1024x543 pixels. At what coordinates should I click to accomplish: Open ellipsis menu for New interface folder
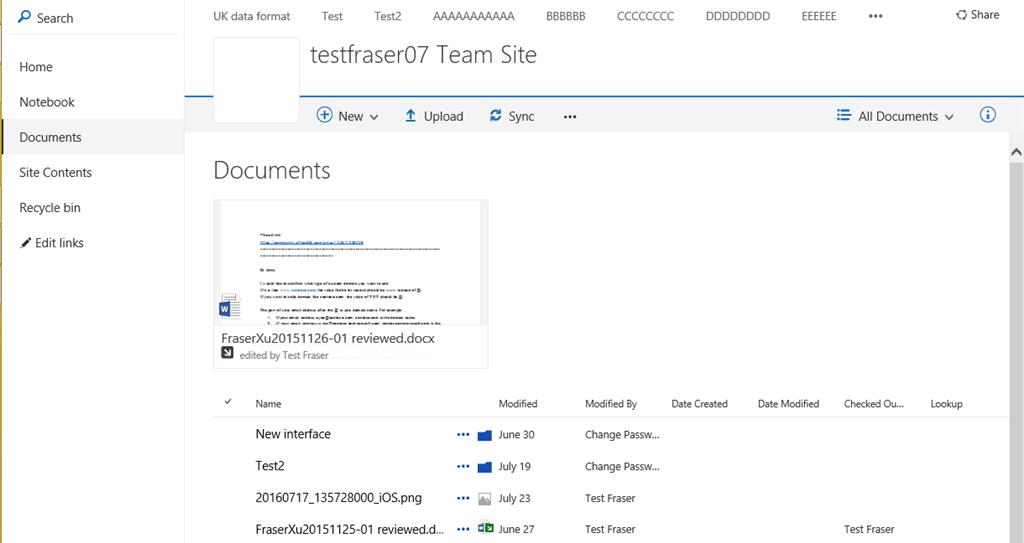[x=463, y=435]
